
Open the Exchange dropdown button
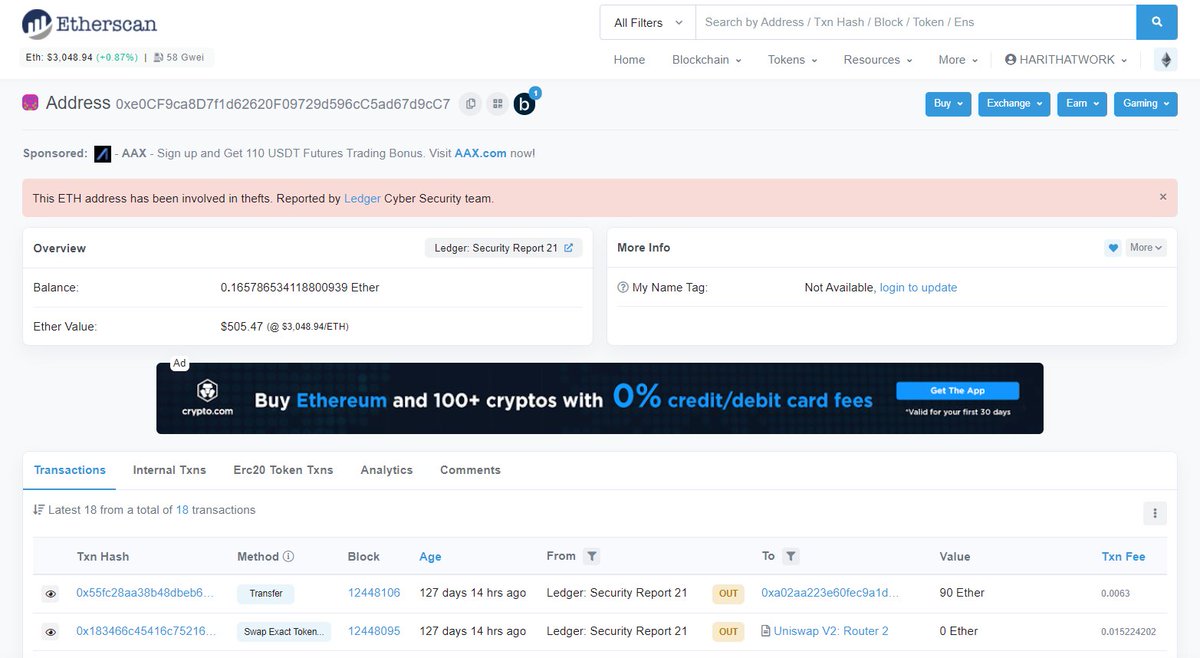point(1014,104)
